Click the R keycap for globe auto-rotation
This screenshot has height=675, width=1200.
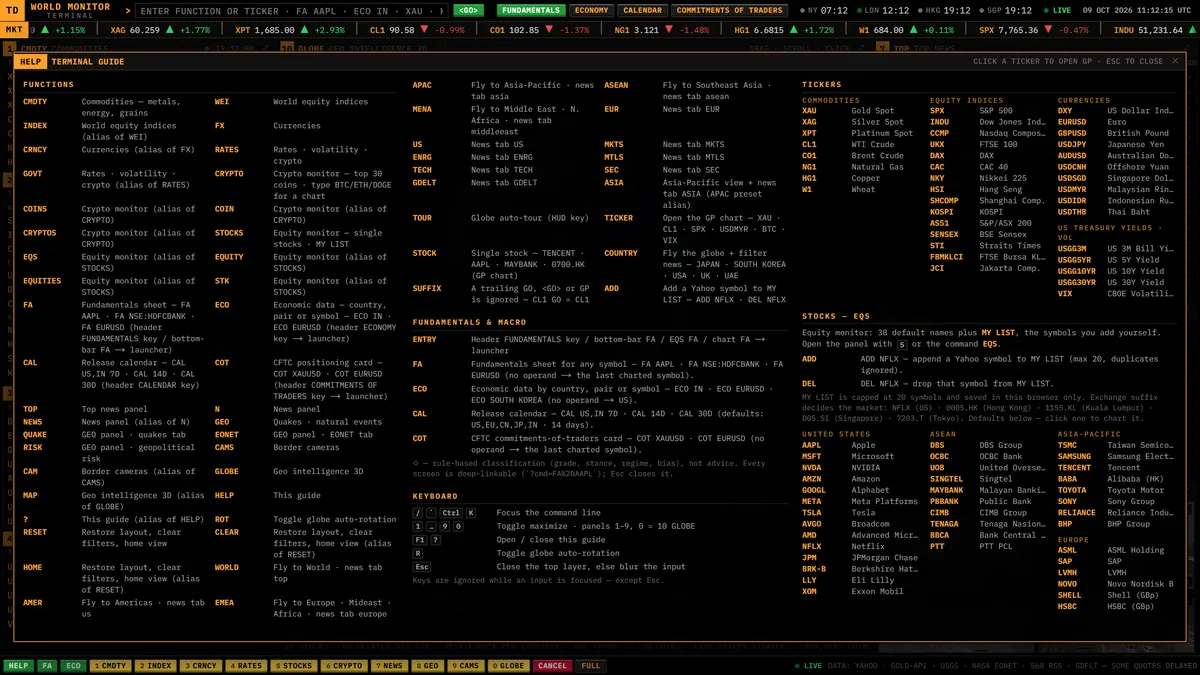(418, 553)
